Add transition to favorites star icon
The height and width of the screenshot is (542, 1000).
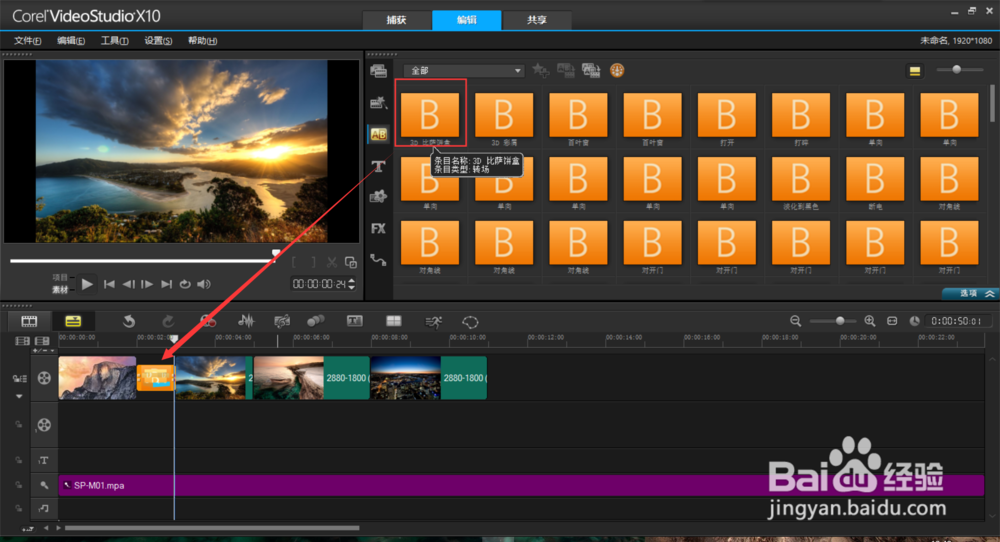541,70
